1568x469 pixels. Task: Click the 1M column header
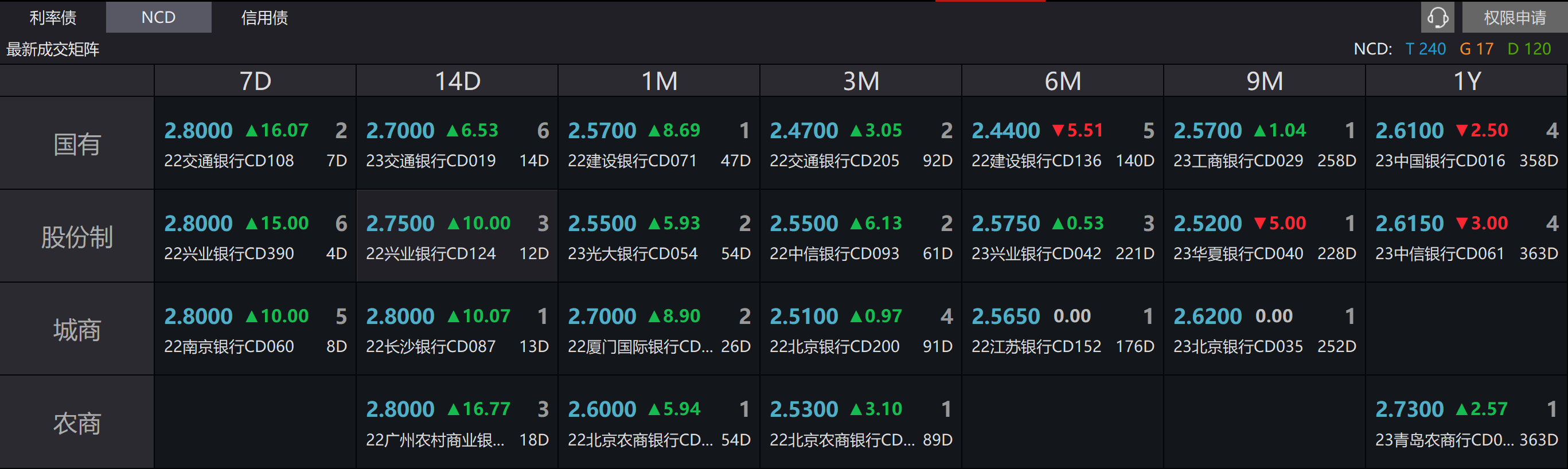[x=659, y=81]
